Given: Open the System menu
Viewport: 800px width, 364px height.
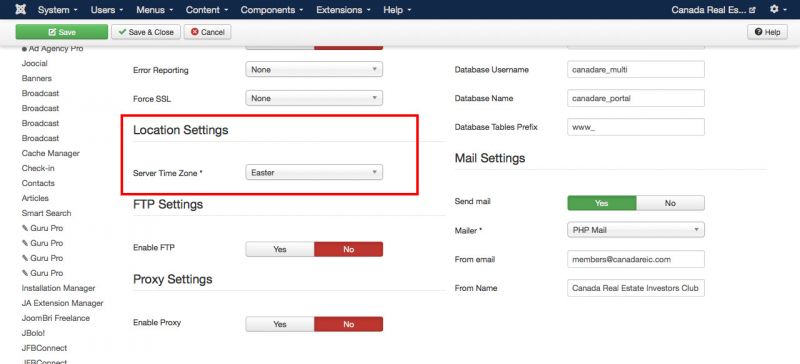Looking at the screenshot, I should (58, 10).
